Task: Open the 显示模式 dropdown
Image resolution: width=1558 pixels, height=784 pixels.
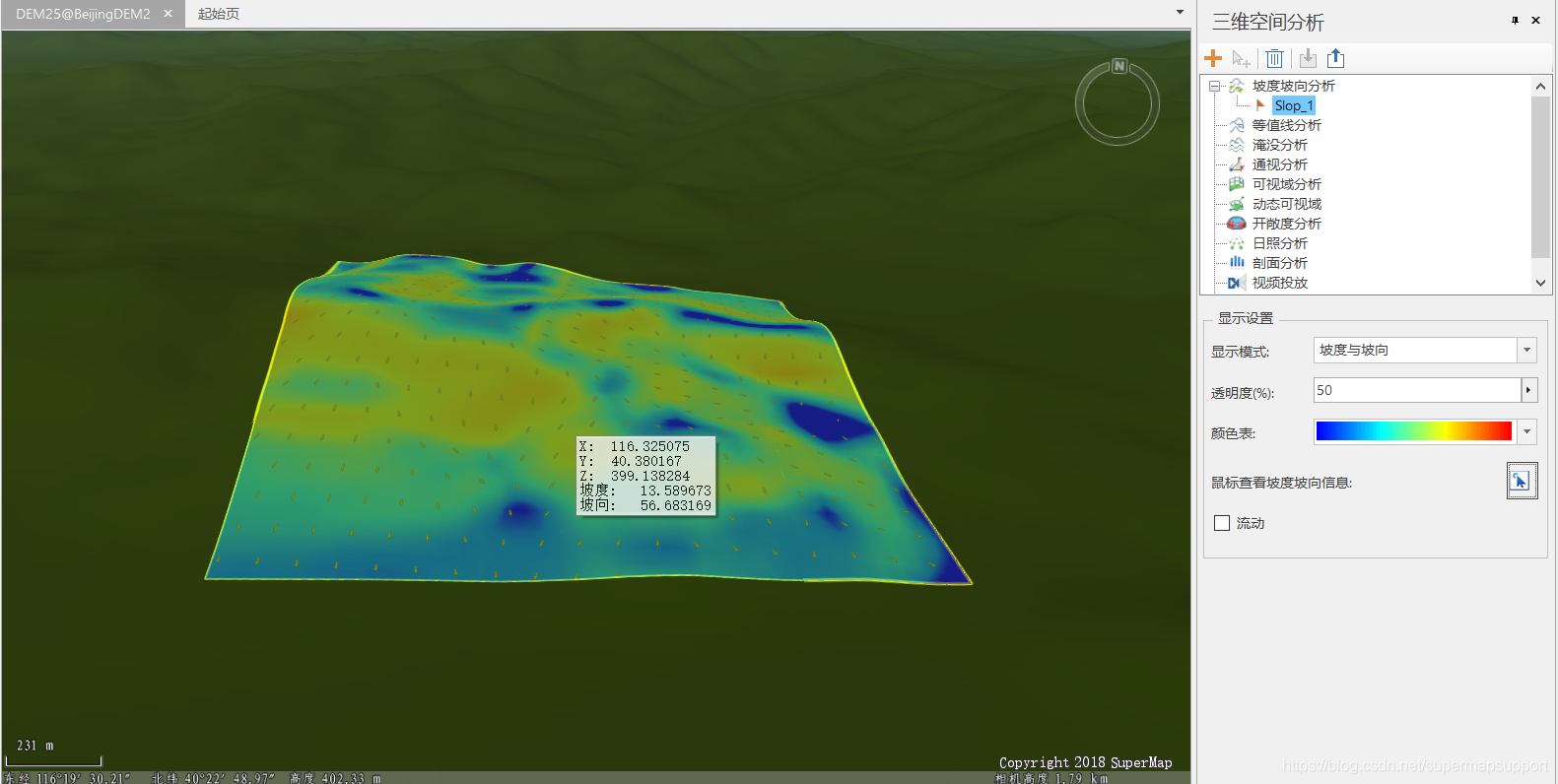Action: 1526,350
